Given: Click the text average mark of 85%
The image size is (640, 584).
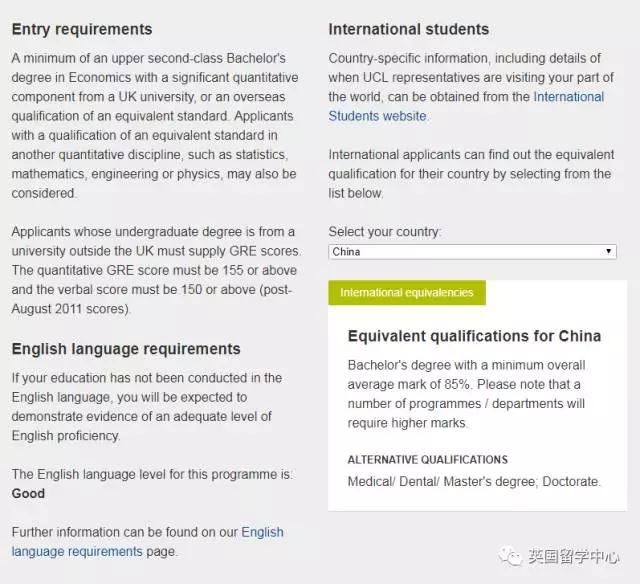Looking at the screenshot, I should (410, 384).
